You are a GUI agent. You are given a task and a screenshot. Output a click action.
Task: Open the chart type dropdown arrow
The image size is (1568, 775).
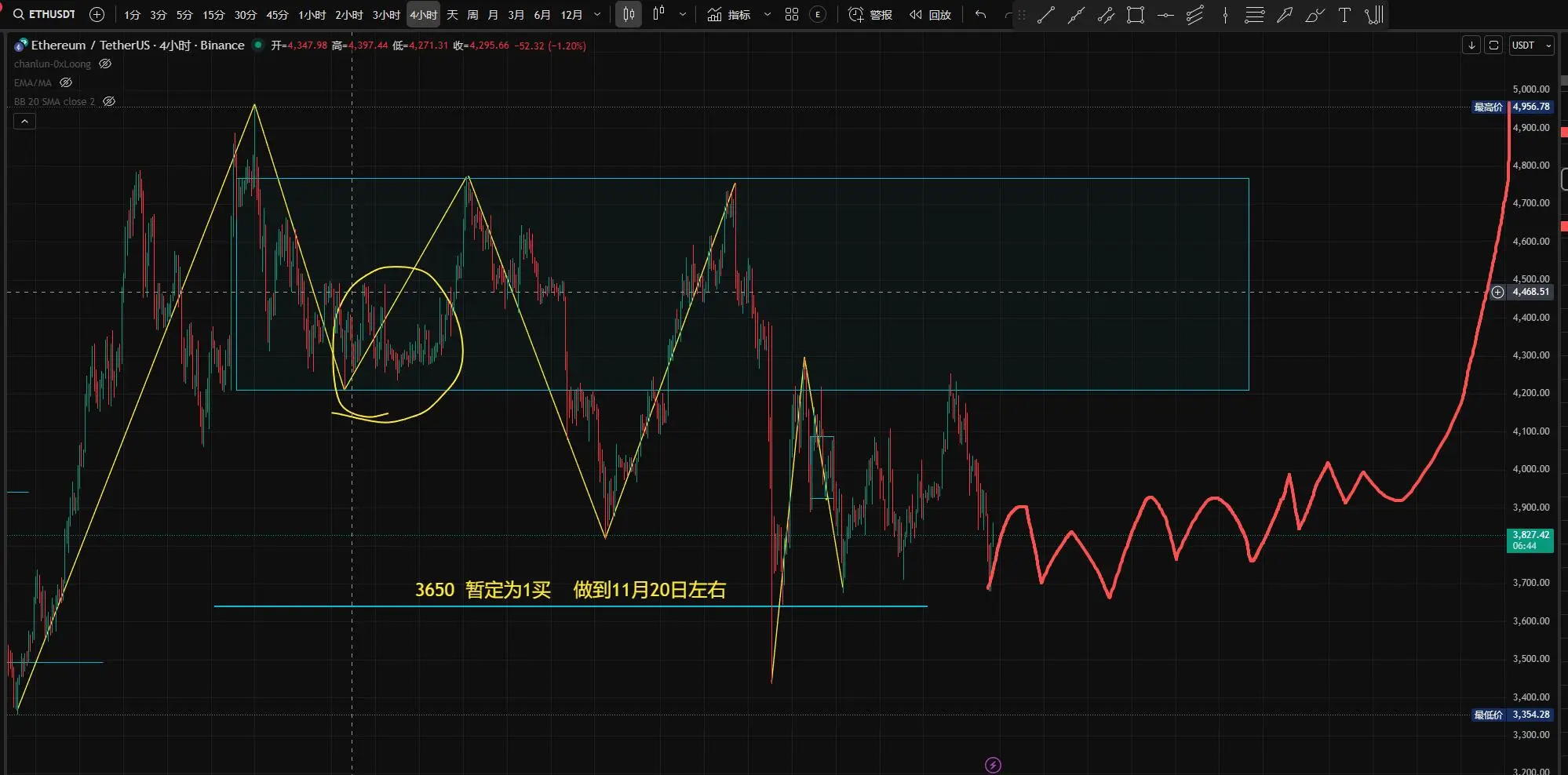683,14
